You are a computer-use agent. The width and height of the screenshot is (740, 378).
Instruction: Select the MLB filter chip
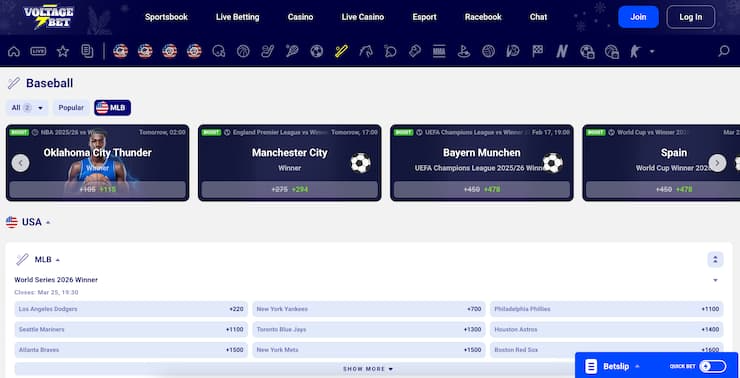[112, 108]
